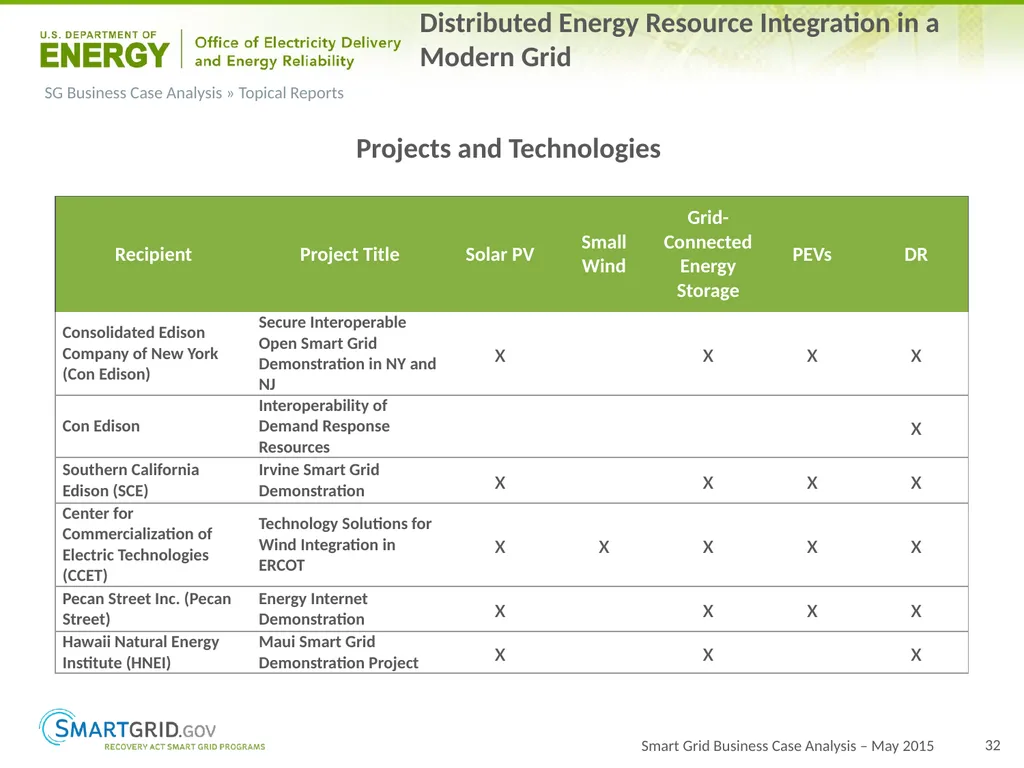Click the DR X in Interoperability row
The image size is (1024, 768).
click(x=916, y=429)
